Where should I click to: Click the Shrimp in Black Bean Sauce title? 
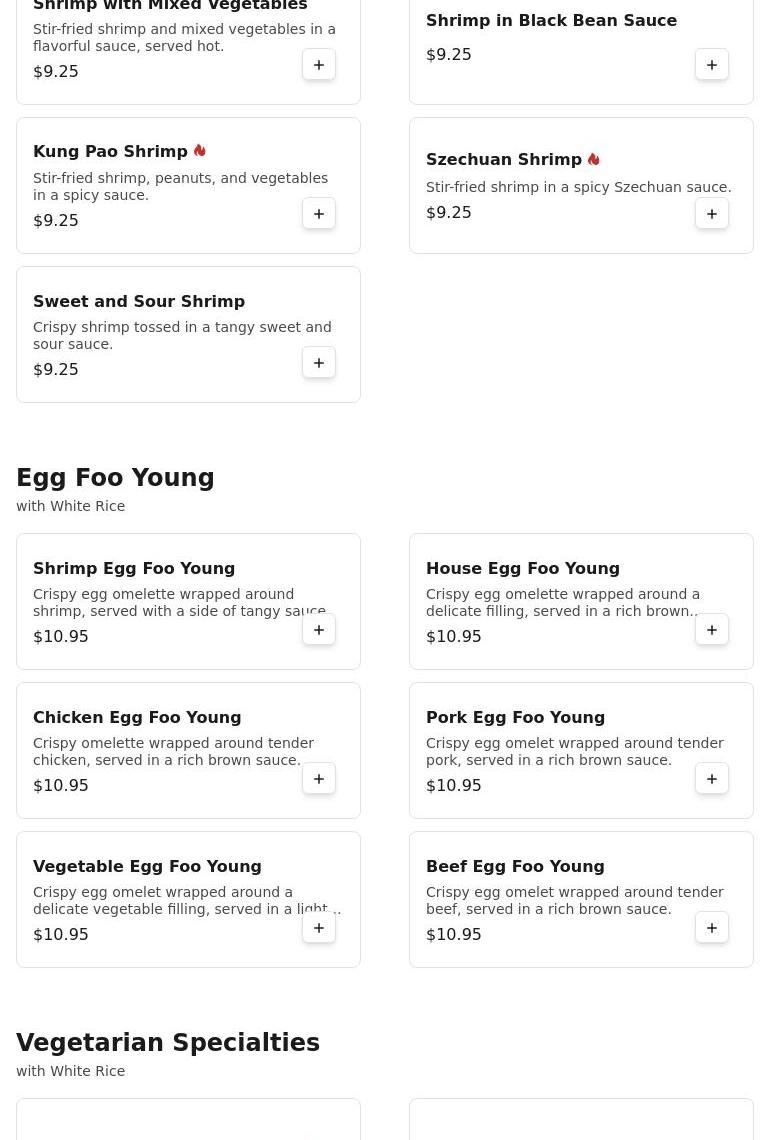point(551,20)
